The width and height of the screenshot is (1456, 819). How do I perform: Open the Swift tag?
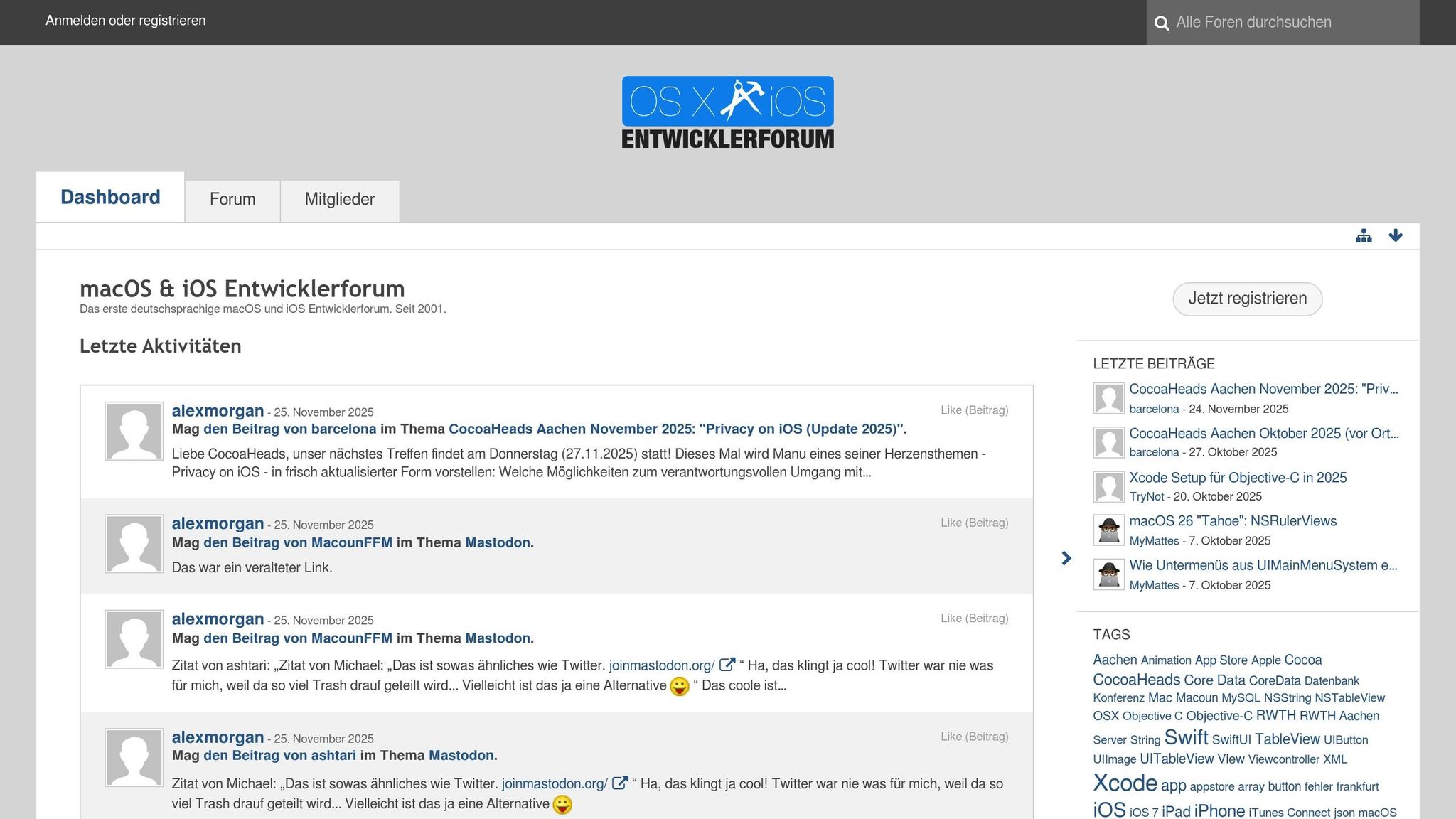pos(1186,737)
